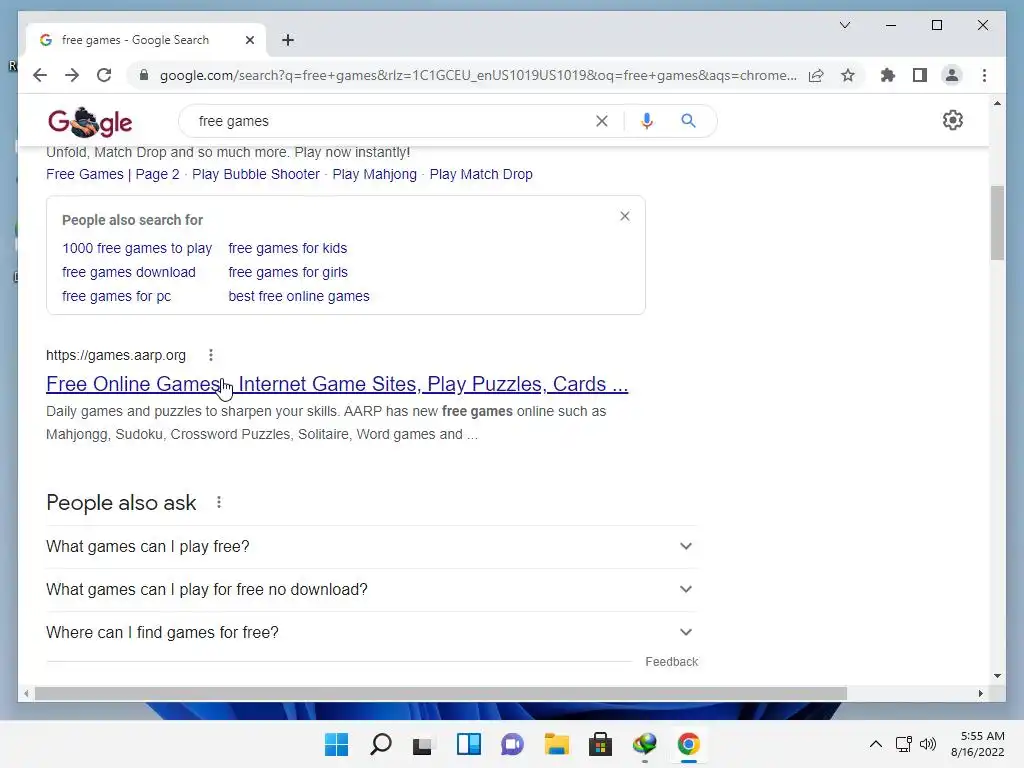Reload the Google search page

click(104, 75)
